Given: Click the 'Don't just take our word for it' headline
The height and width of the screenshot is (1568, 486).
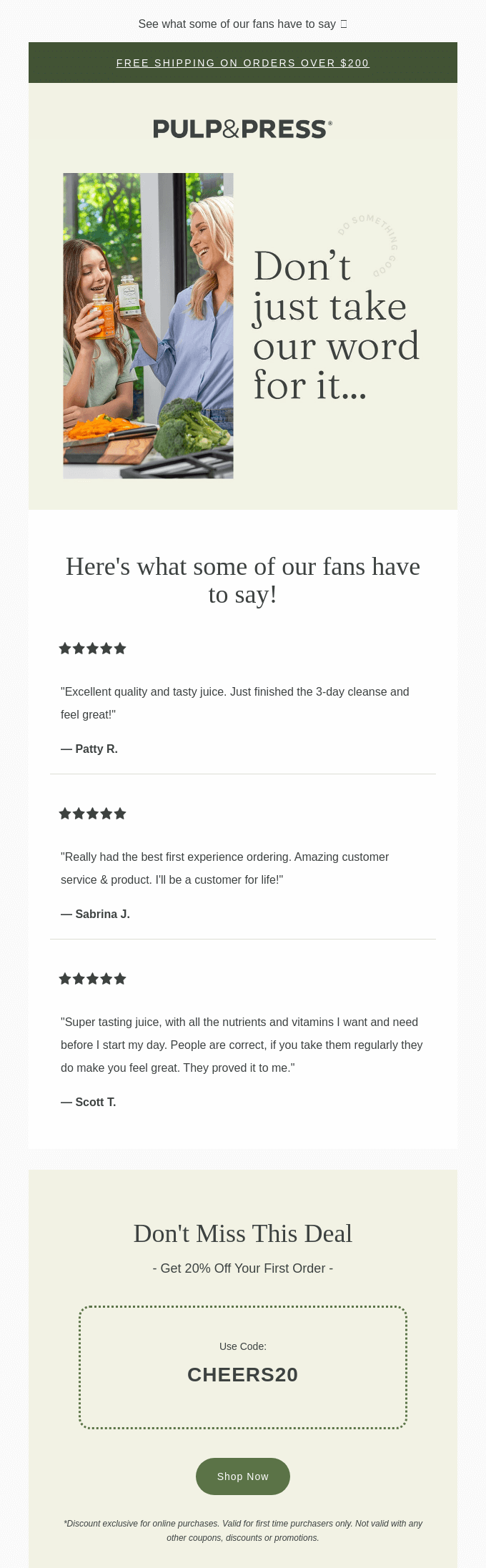Looking at the screenshot, I should tap(336, 326).
